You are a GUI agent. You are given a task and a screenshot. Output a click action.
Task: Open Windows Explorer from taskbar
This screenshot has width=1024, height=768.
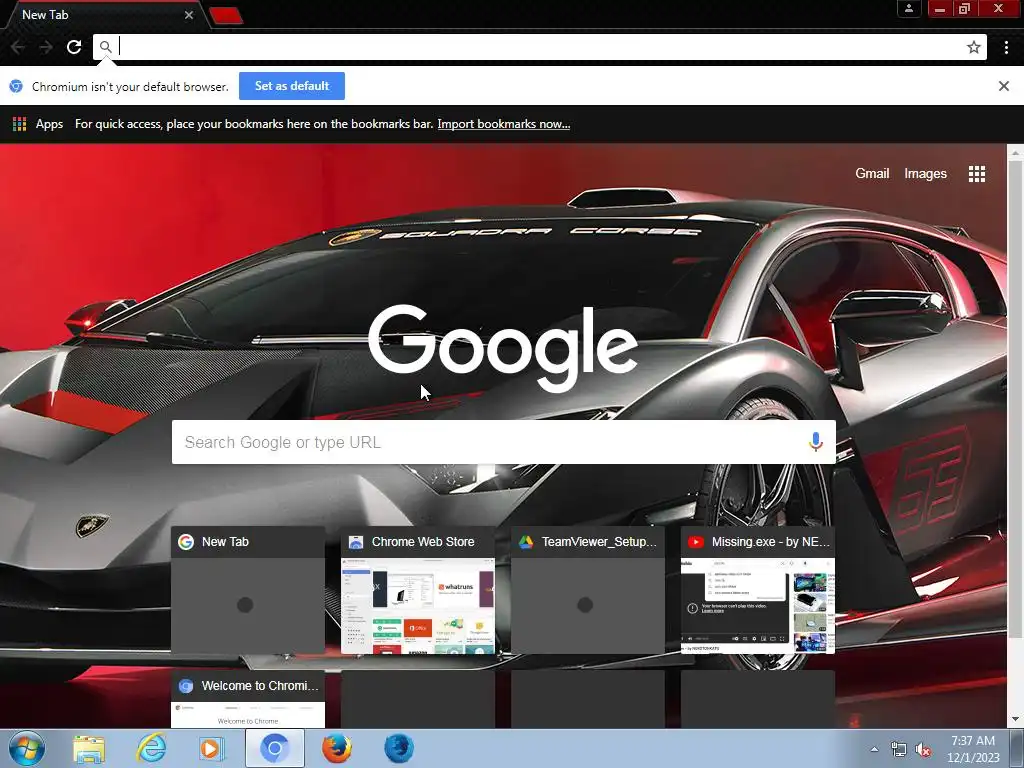pyautogui.click(x=89, y=749)
